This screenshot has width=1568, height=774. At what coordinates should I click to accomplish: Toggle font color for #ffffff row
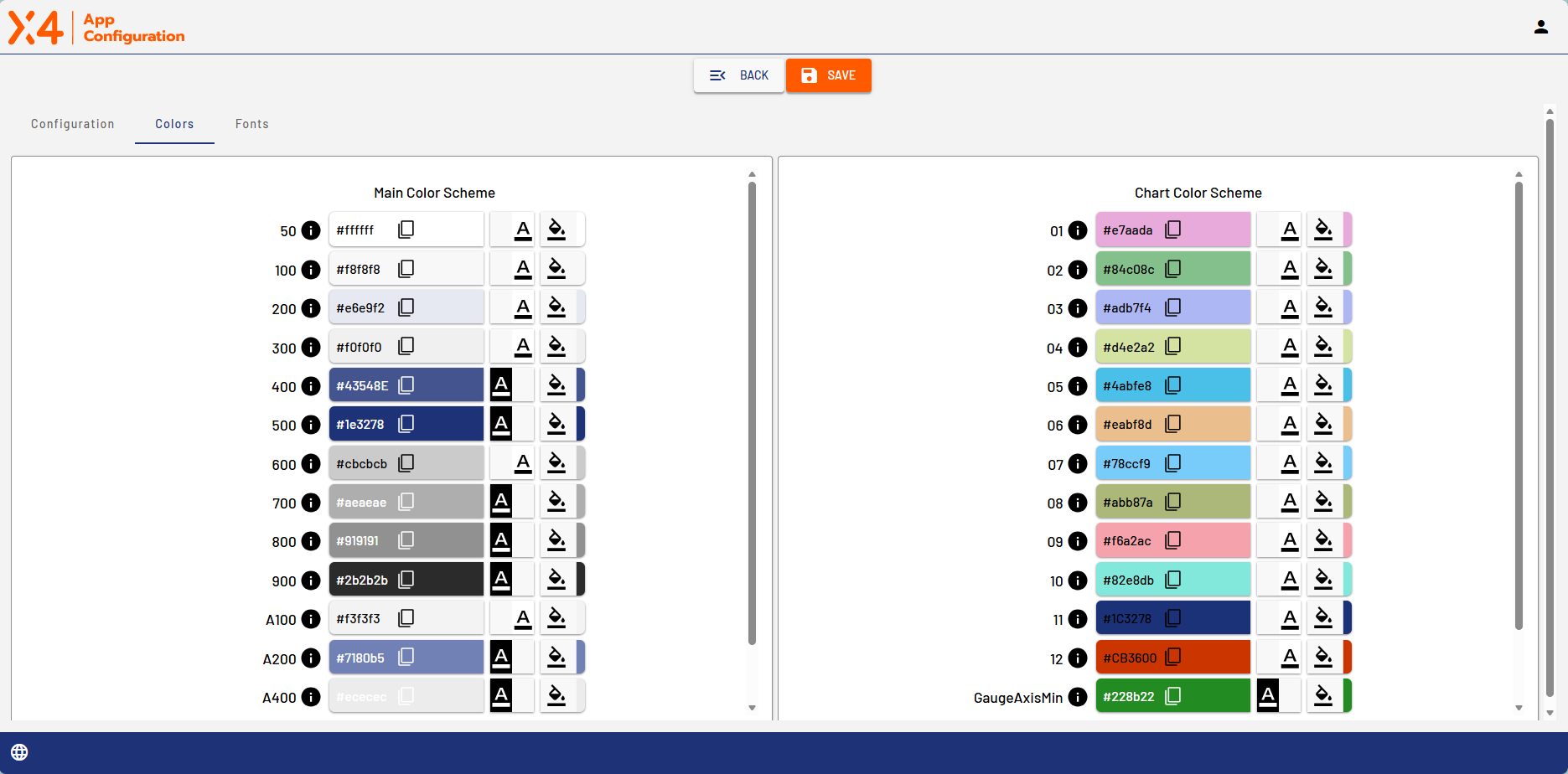[523, 230]
